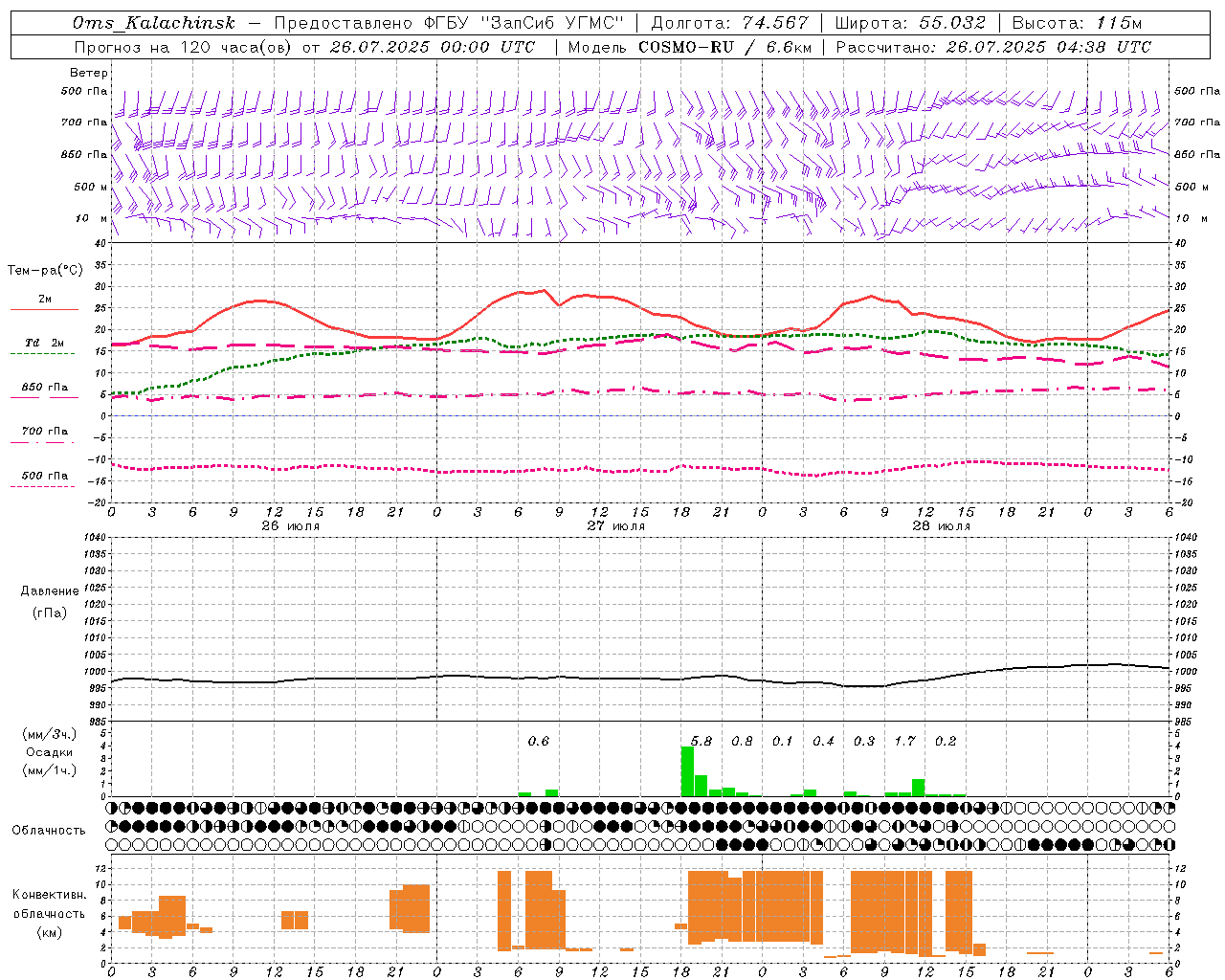The height and width of the screenshot is (980, 1225).
Task: Select the model name COSMO-RU / 6.6км
Action: (x=725, y=47)
